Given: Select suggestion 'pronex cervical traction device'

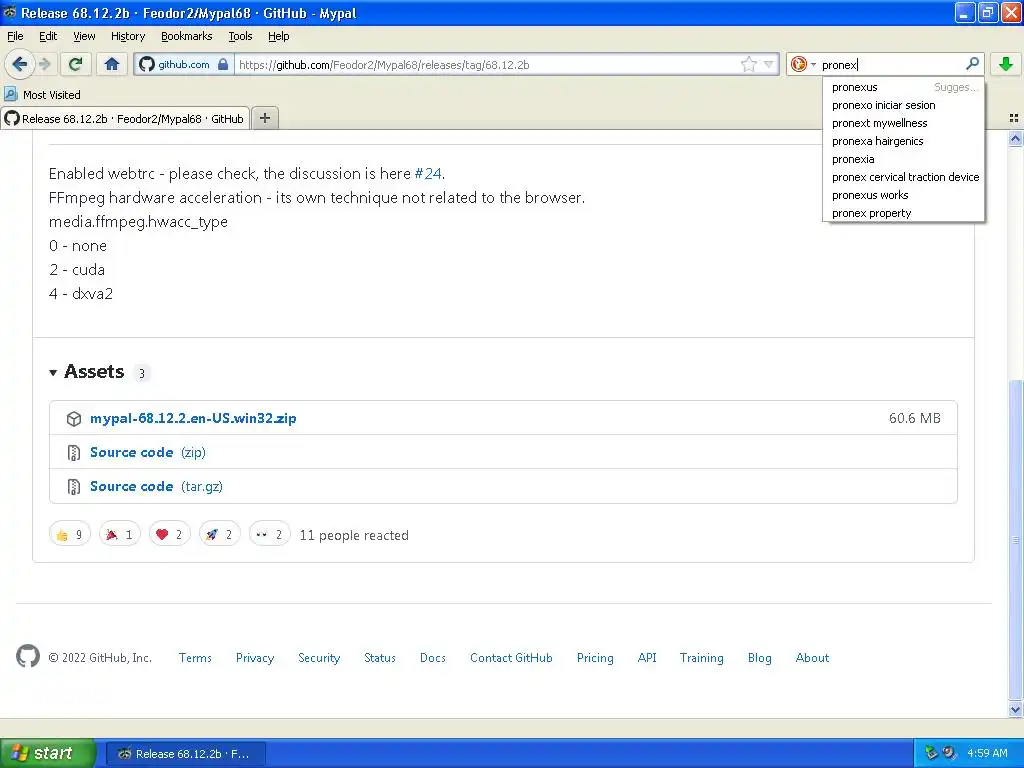Looking at the screenshot, I should tap(904, 177).
